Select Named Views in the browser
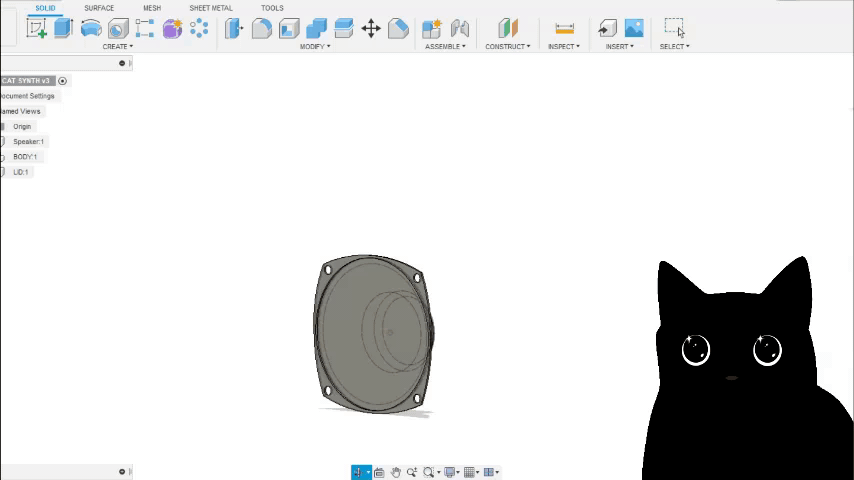 pos(21,111)
